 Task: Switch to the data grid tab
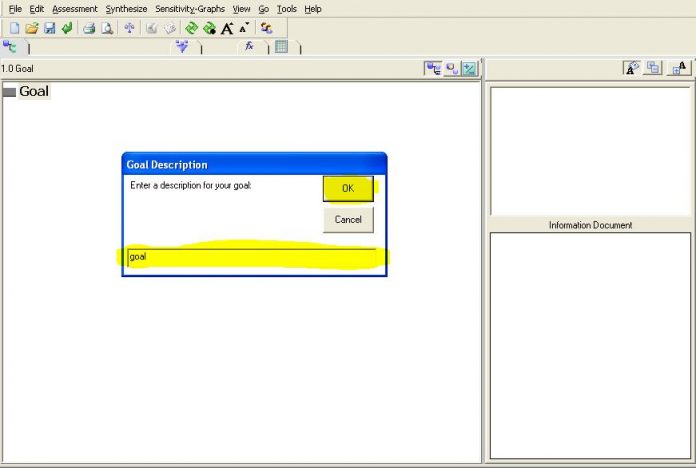point(282,47)
